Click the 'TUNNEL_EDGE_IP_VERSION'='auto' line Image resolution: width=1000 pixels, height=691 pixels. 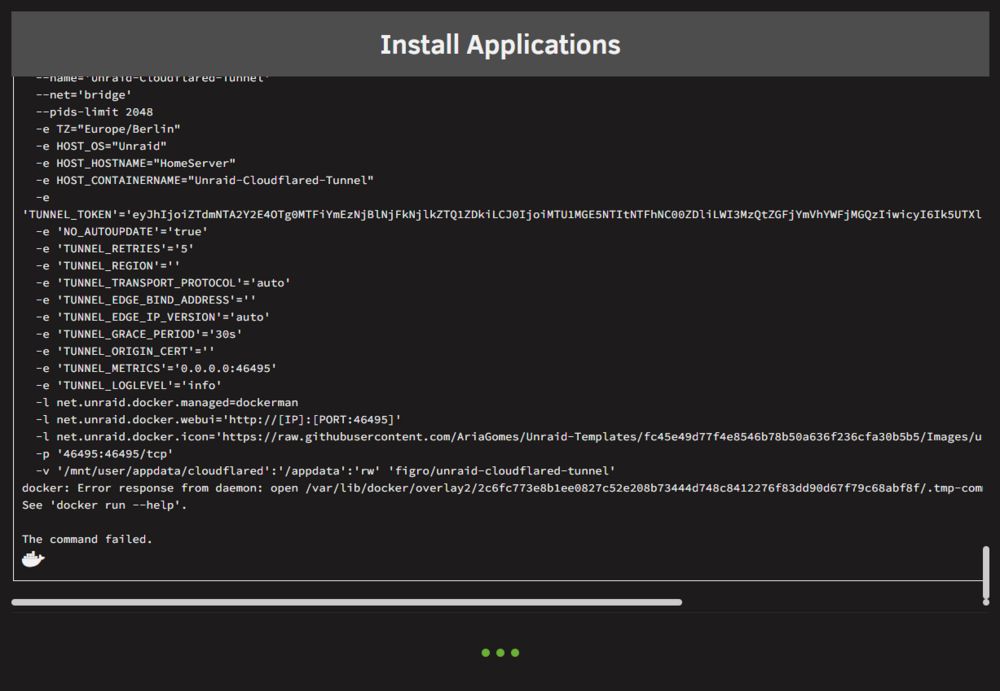click(x=153, y=317)
